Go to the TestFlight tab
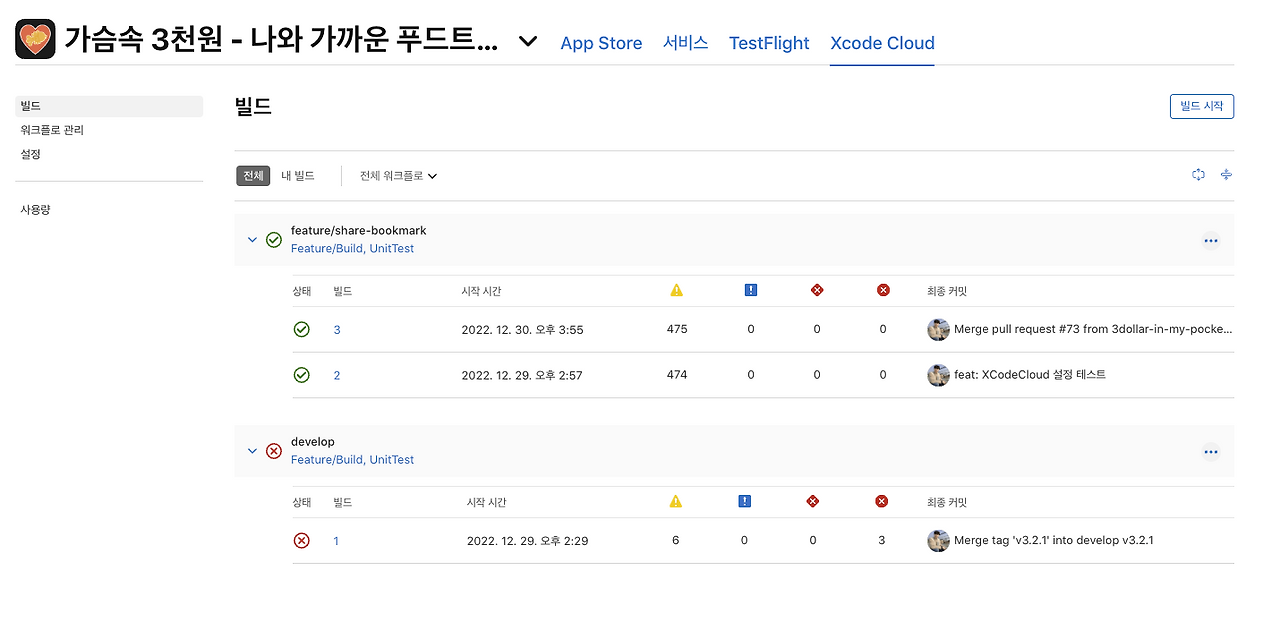 point(769,43)
